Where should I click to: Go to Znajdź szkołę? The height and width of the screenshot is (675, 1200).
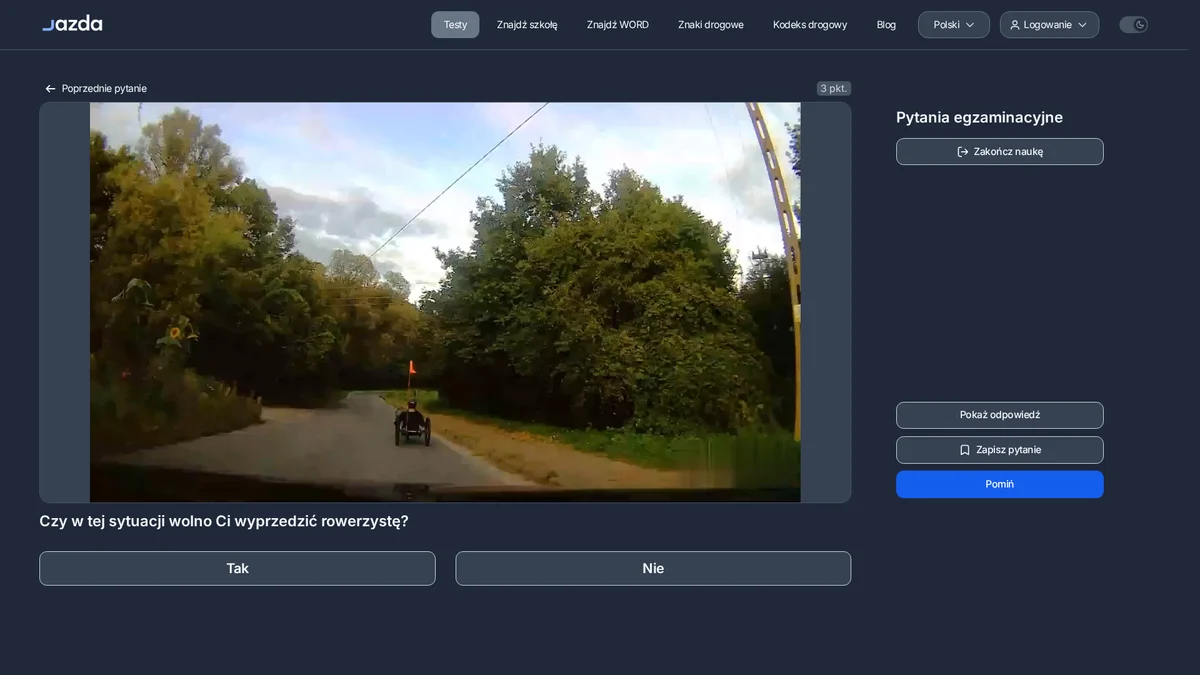(527, 25)
